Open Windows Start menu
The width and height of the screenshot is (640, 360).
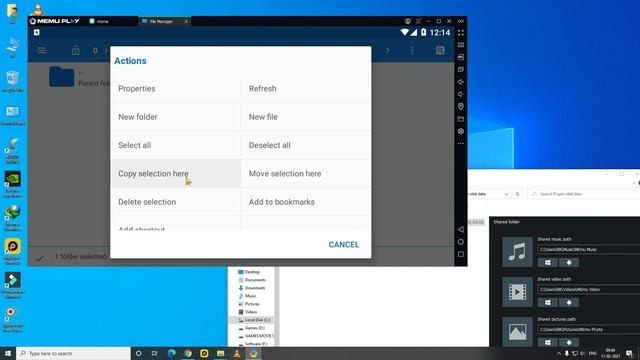[8, 353]
